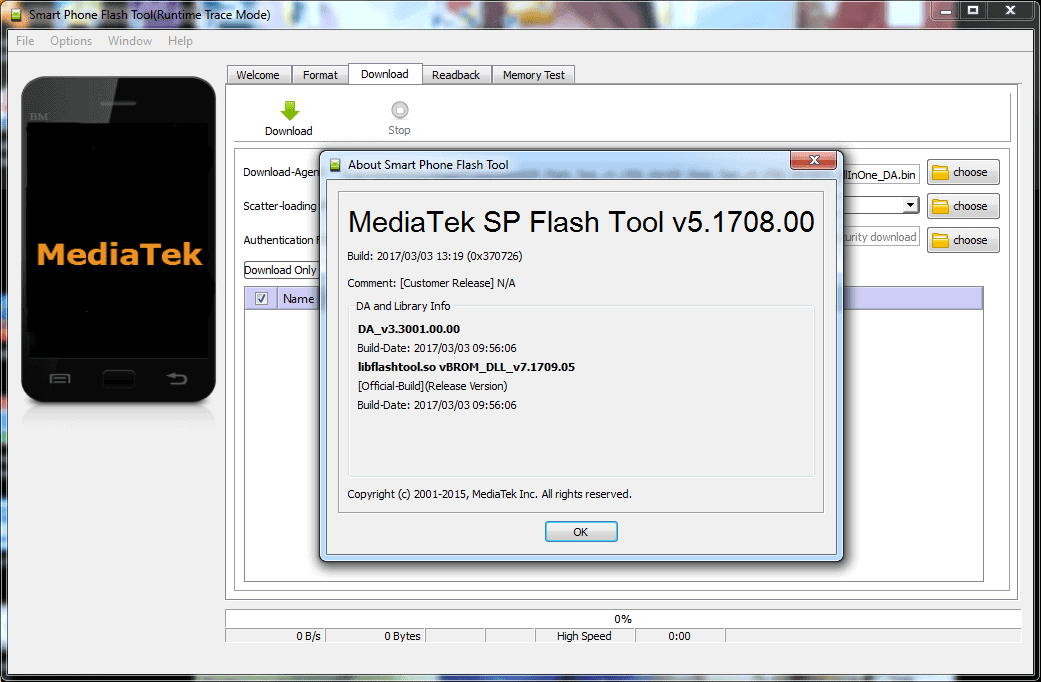Maximize the Smart Phone Flash Tool window
Screen dimensions: 1041x682
click(x=973, y=11)
